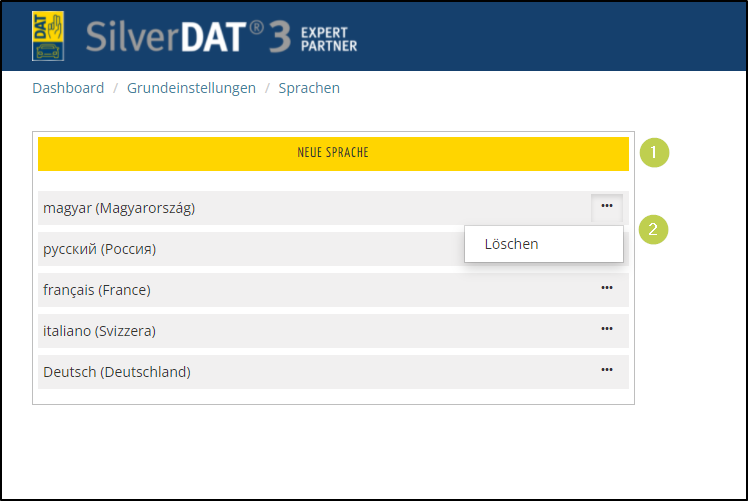Click green annotation marker number 1
Viewport: 748px width, 501px height.
(655, 153)
